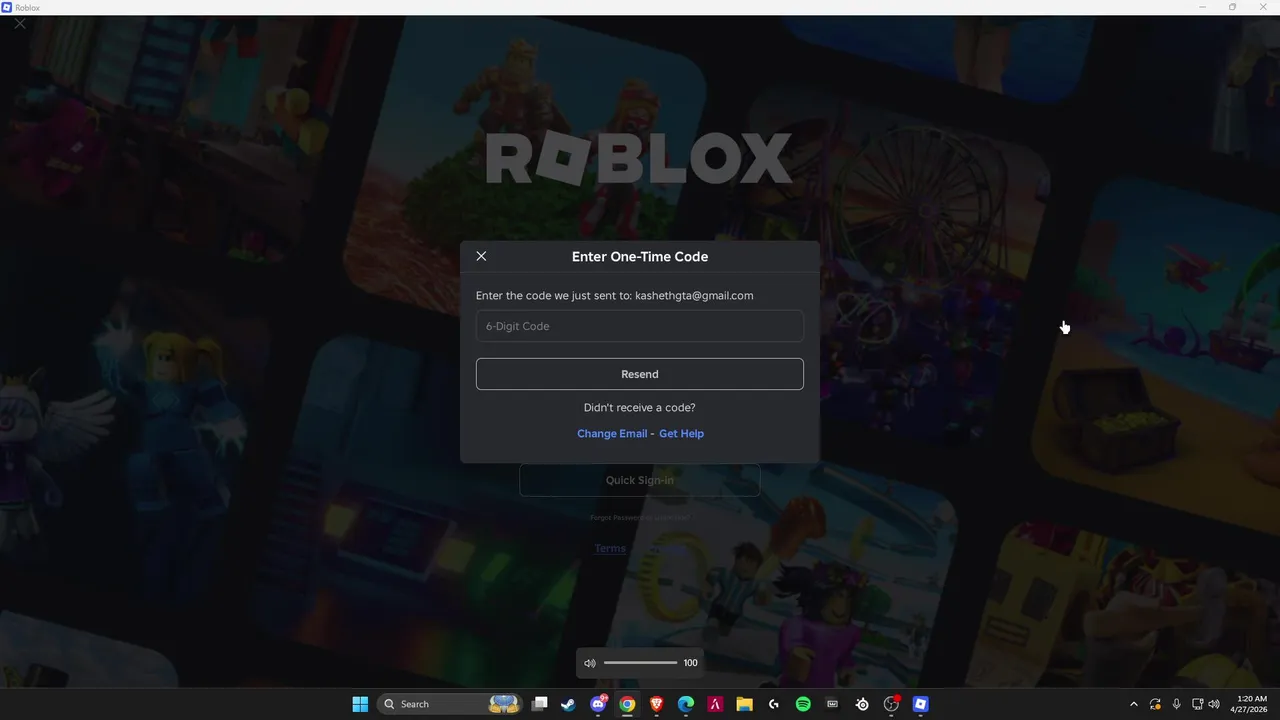Open Logitech G HUB from taskbar

(774, 704)
